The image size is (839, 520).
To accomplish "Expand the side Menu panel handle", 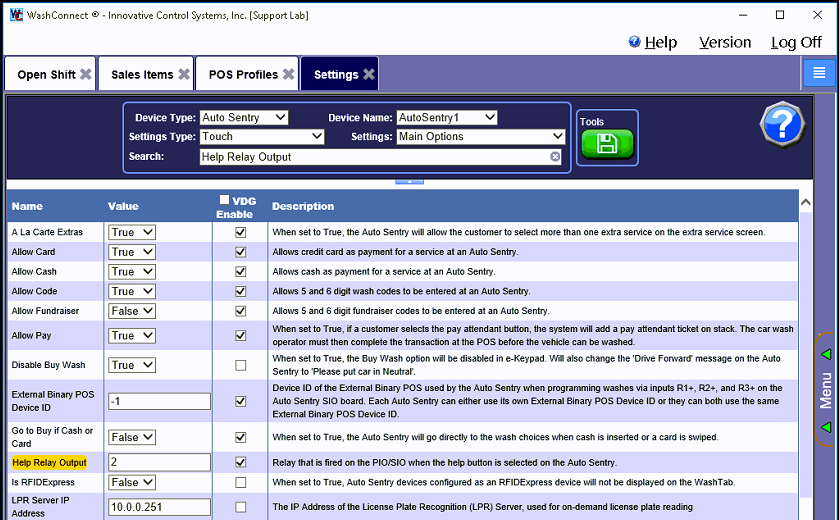I will [826, 390].
